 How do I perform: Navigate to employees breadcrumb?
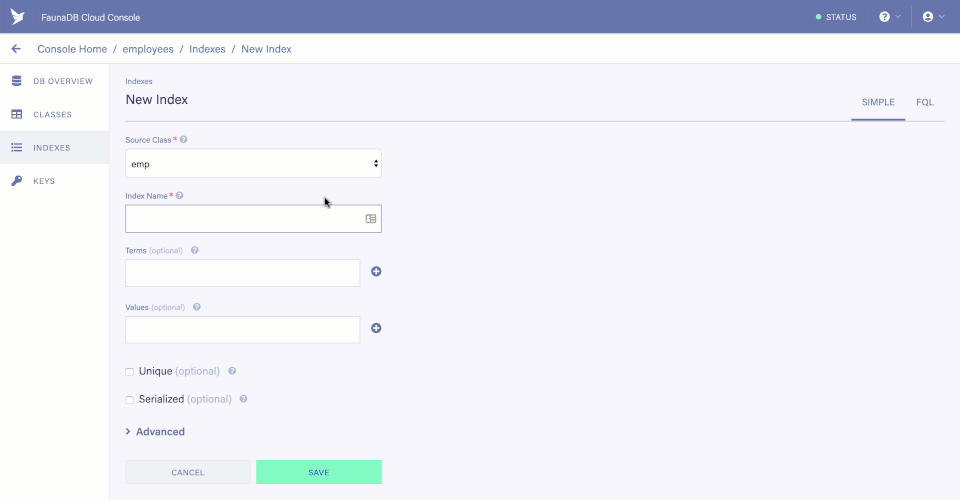pos(148,49)
